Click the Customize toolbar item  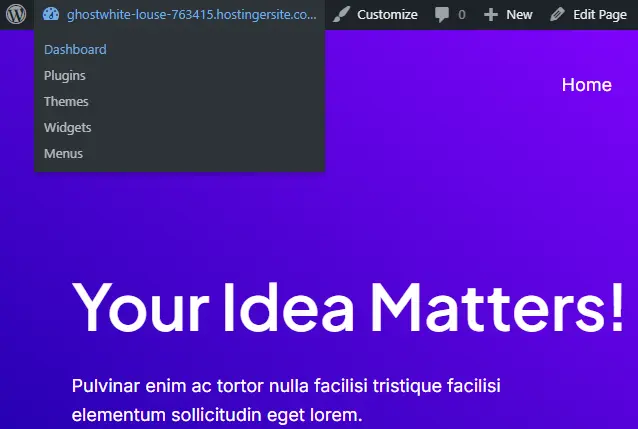(375, 15)
